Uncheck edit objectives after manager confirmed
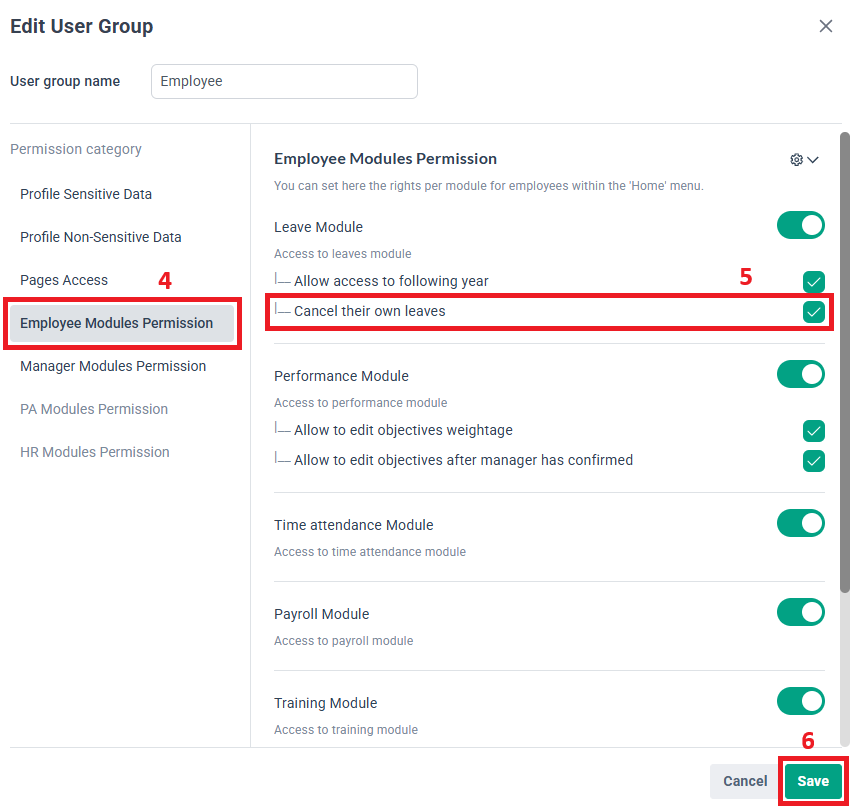Viewport: 852px width, 808px height. pyautogui.click(x=813, y=461)
